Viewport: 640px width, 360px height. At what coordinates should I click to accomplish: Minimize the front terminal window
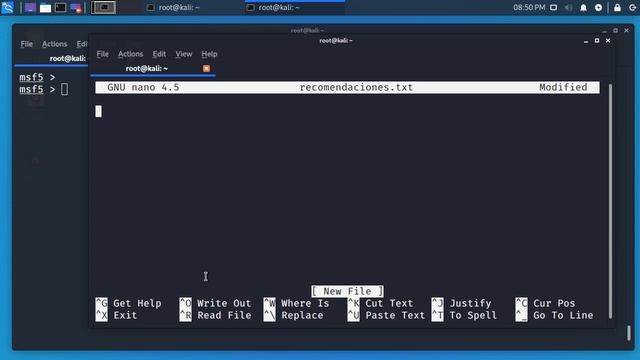(x=586, y=41)
